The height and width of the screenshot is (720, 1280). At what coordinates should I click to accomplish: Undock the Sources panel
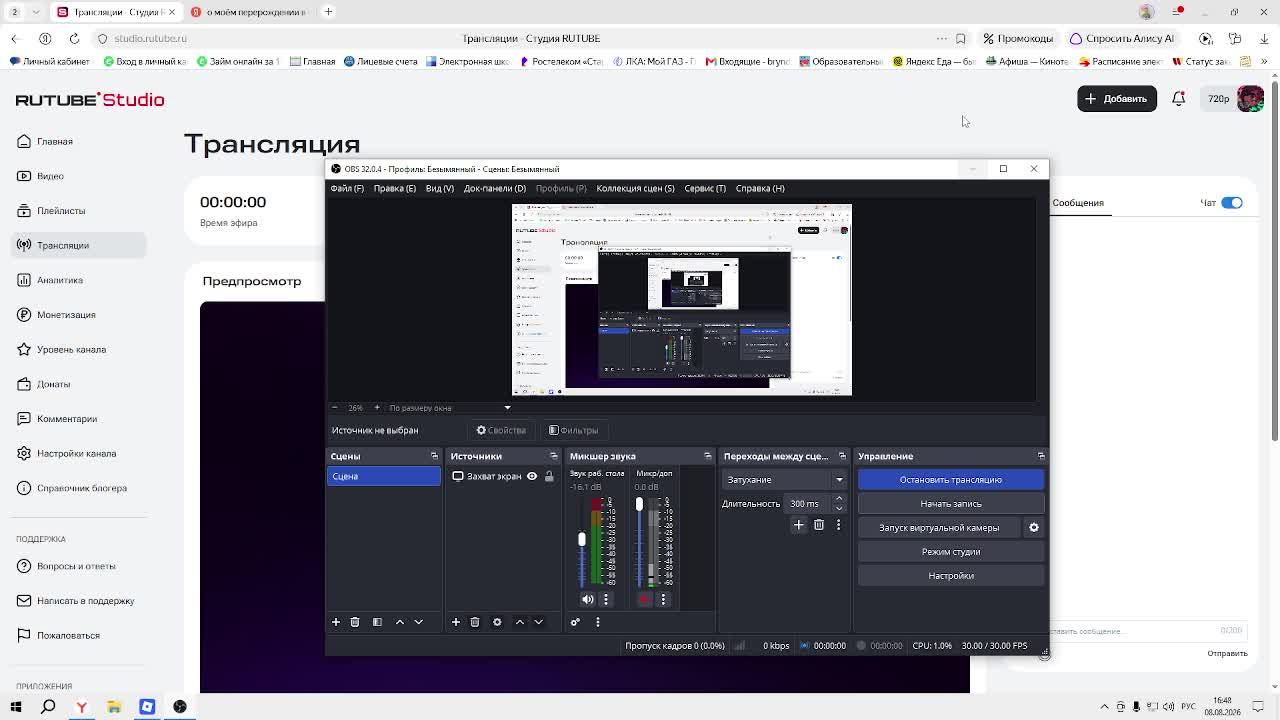point(553,456)
